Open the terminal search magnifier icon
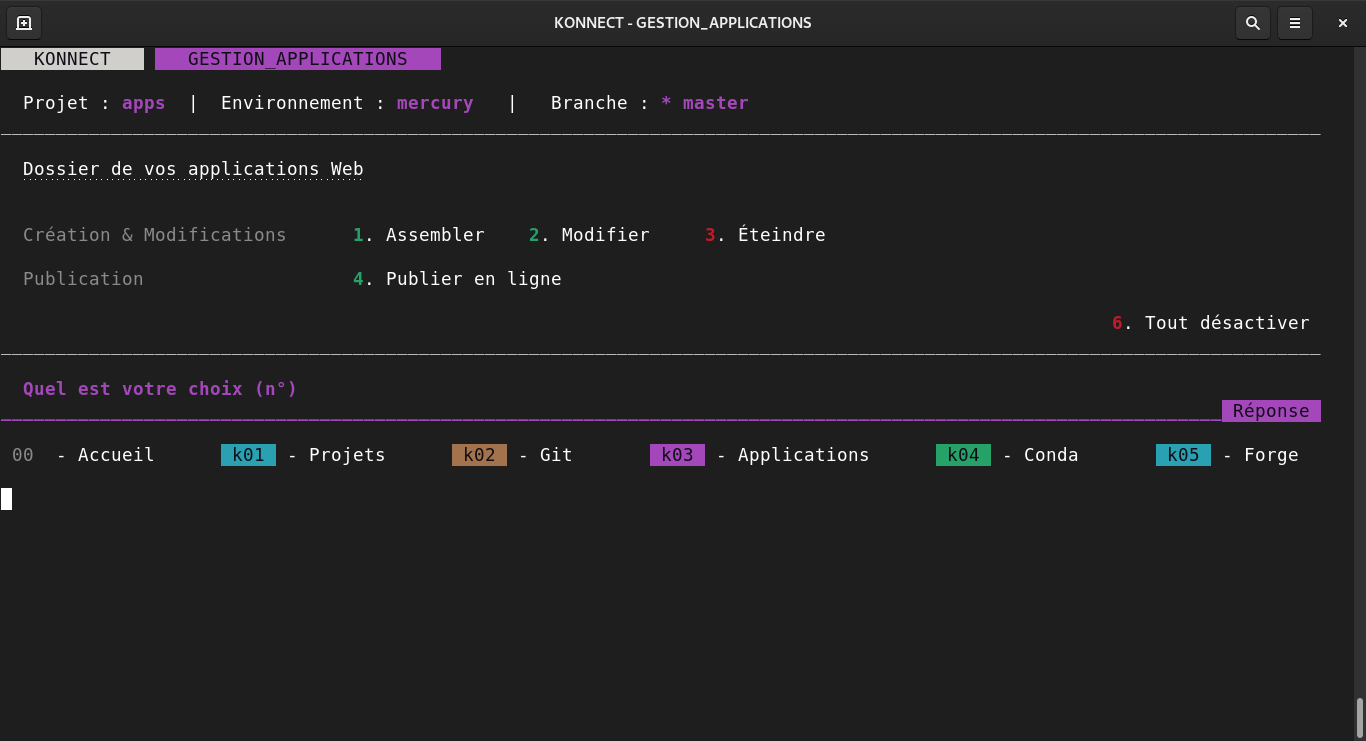 (x=1252, y=23)
